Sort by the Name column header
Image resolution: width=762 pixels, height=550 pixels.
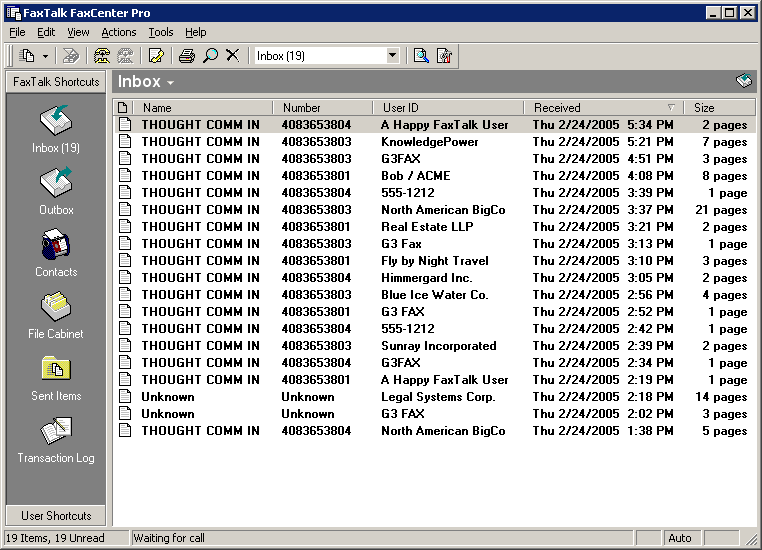coord(203,107)
